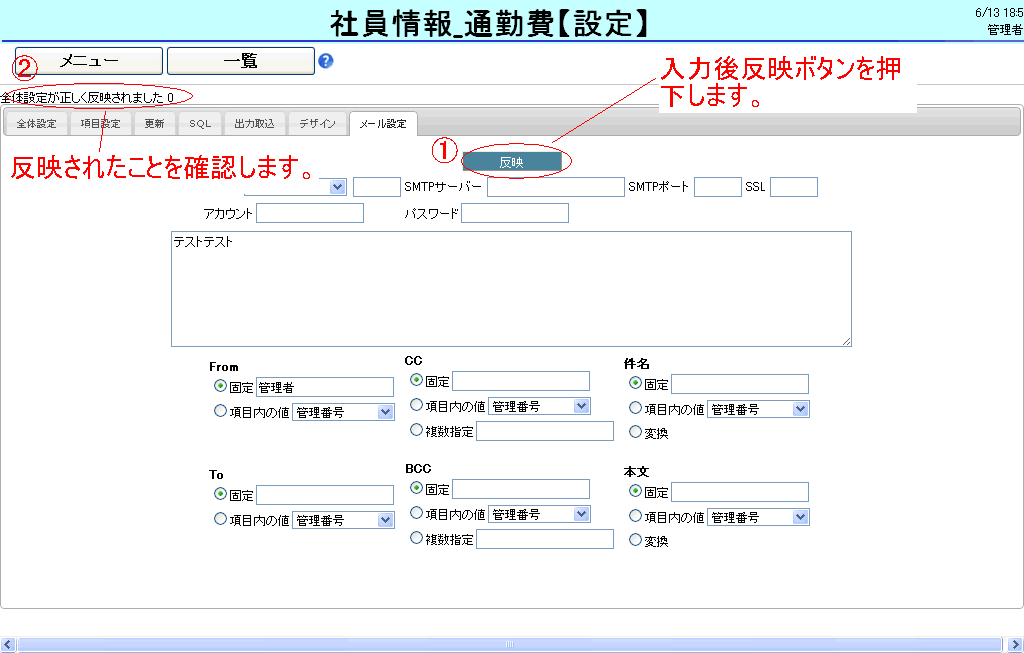
Task: Select the 件名 変換 radio button
Action: 635,432
